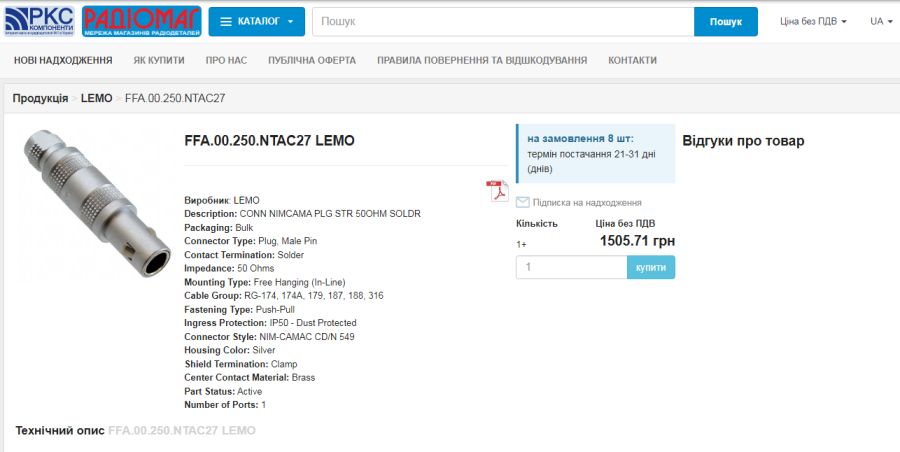
Task: Click the quantity input field
Action: [571, 267]
